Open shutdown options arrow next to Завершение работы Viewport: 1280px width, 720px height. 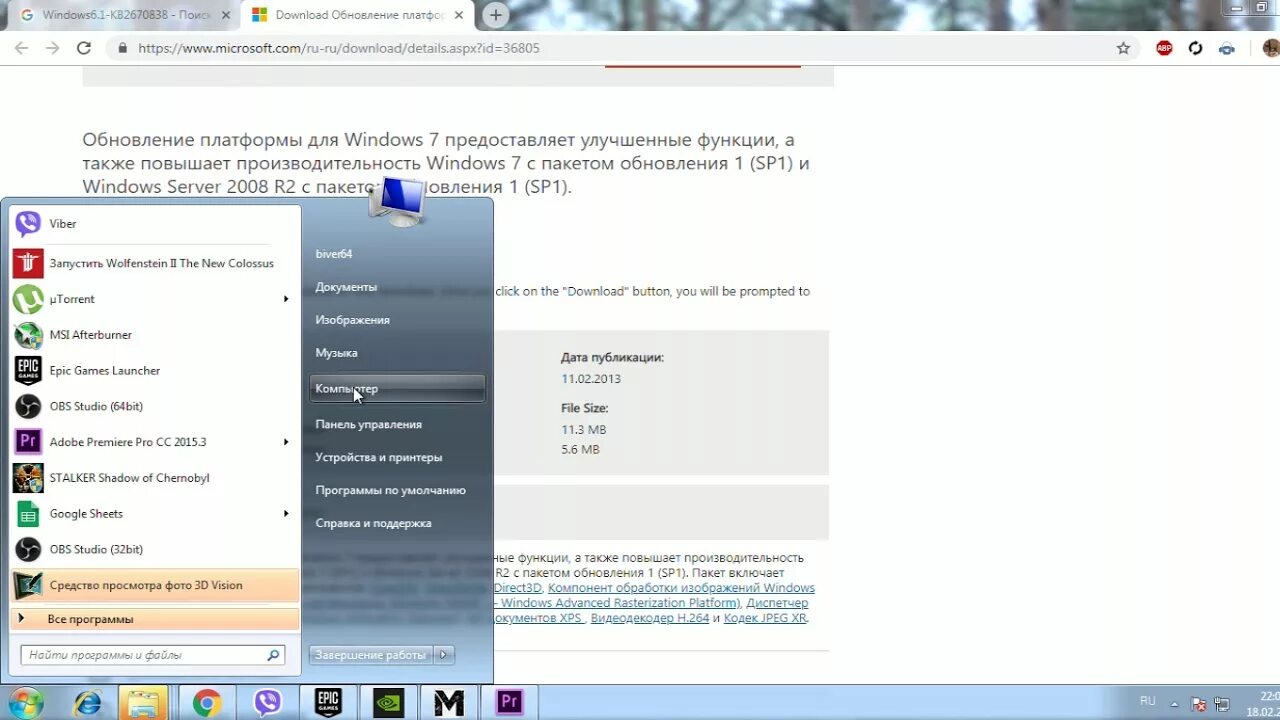coord(445,655)
